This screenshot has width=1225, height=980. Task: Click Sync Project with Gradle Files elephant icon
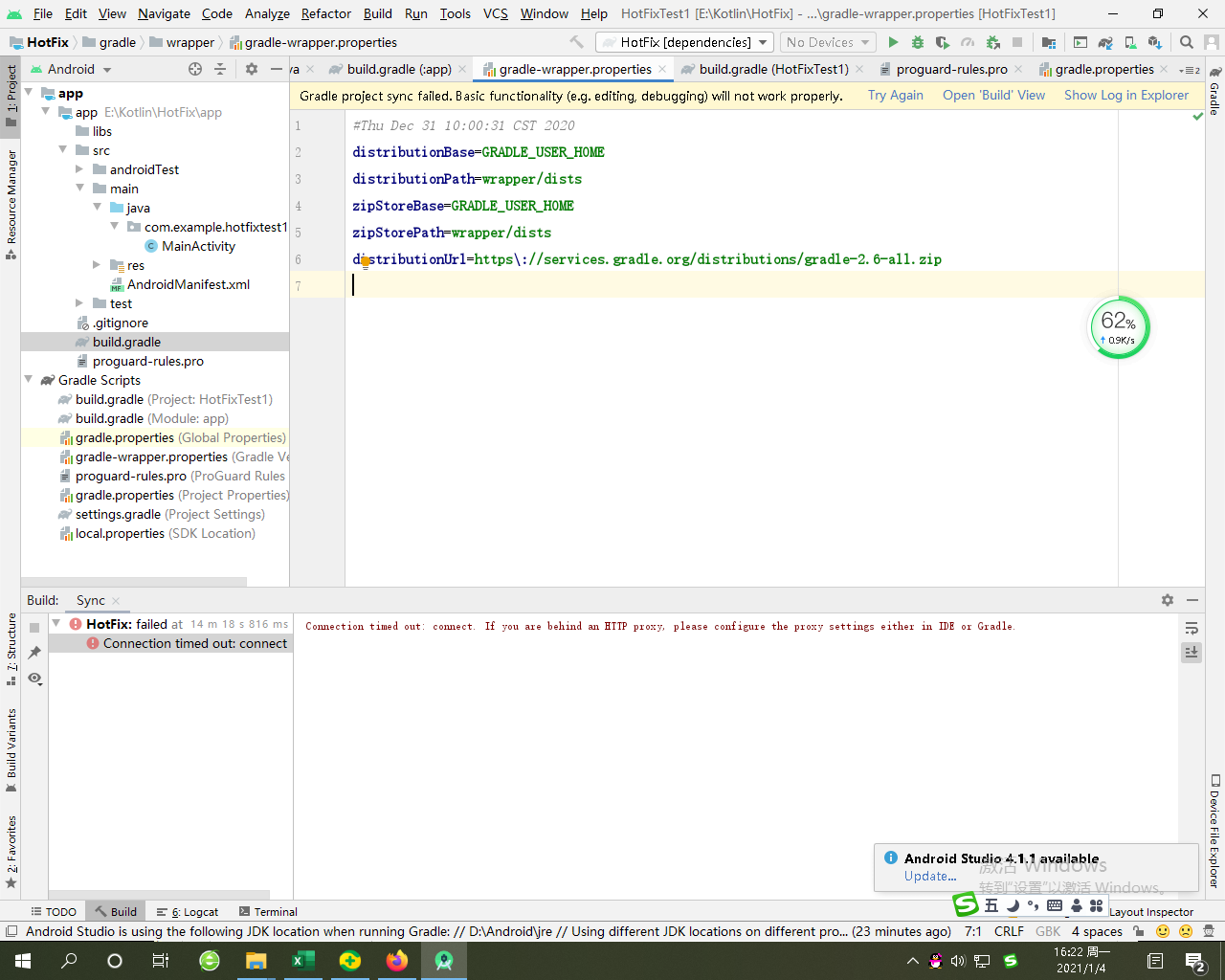point(1105,42)
